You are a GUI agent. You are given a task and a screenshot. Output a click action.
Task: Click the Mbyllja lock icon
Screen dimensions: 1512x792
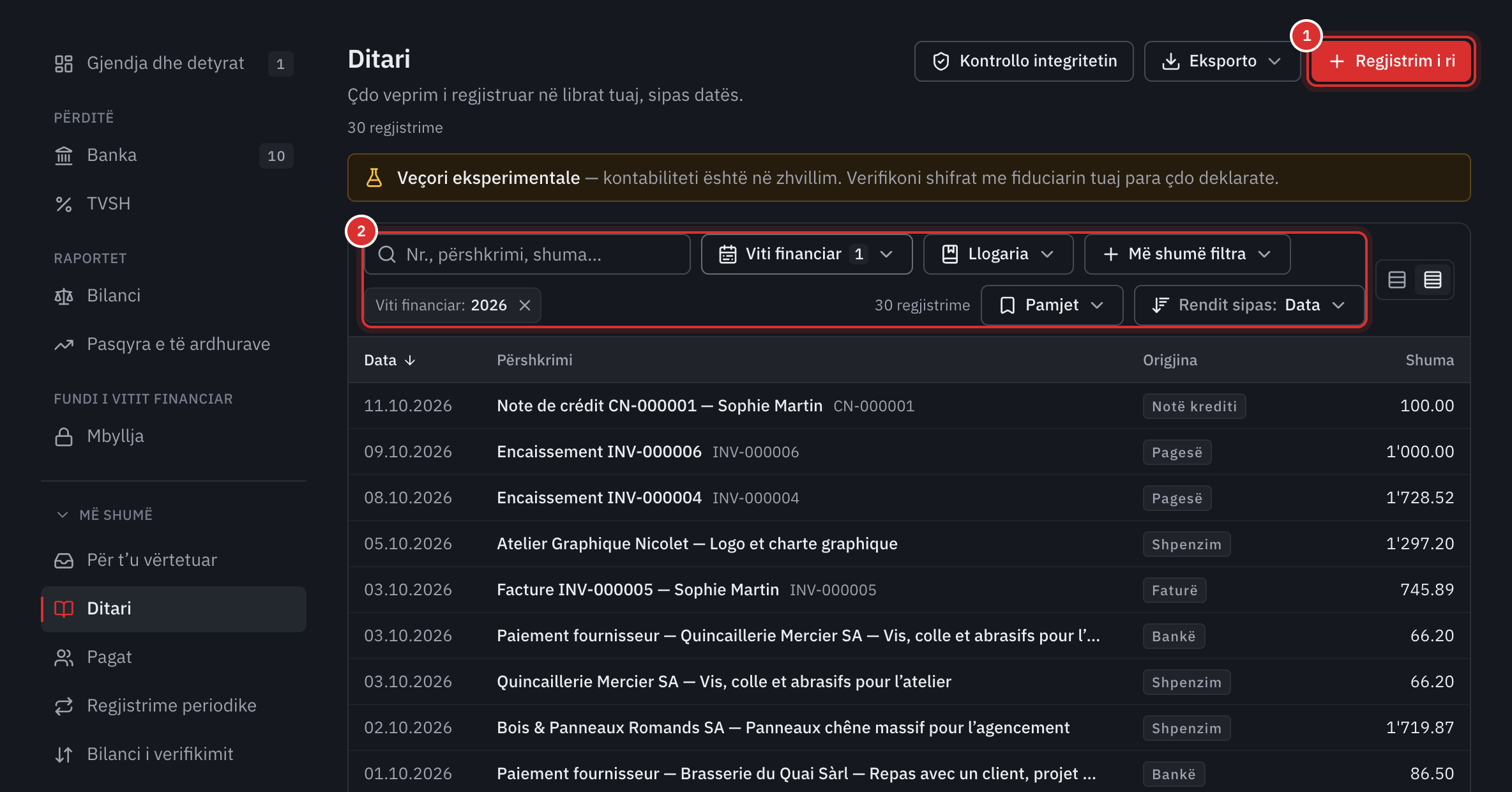(x=64, y=436)
